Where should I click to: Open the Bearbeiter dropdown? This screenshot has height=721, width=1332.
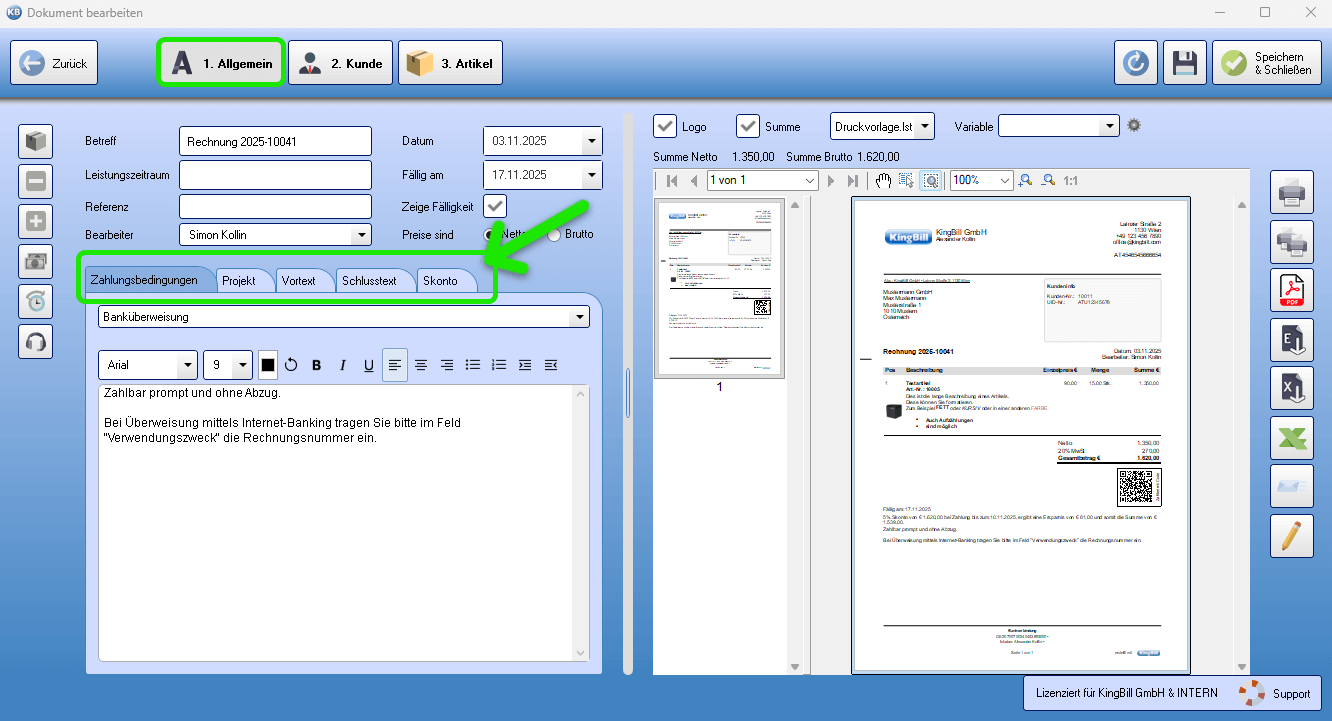pos(360,235)
